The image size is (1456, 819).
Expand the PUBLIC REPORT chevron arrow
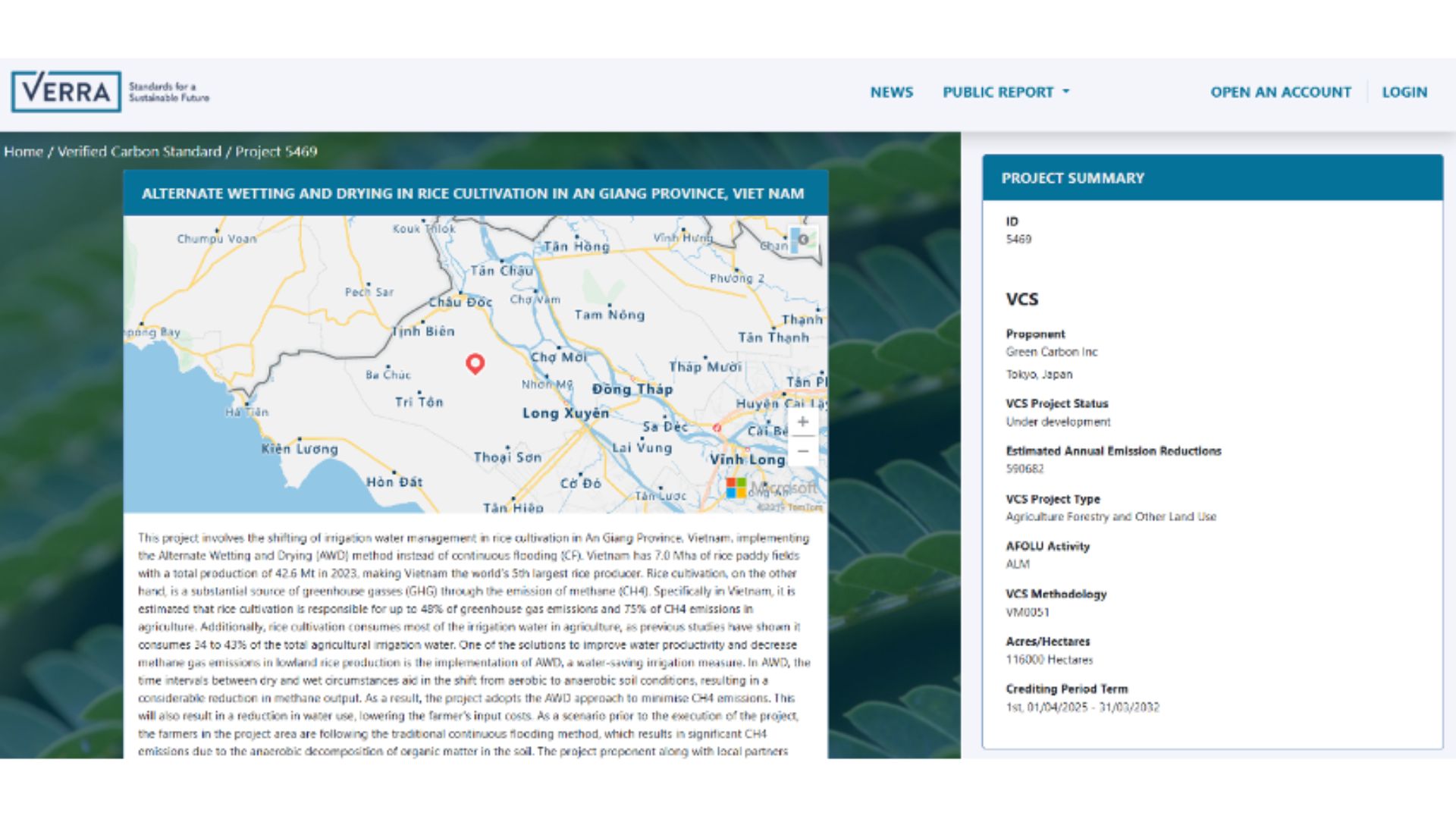(1065, 92)
